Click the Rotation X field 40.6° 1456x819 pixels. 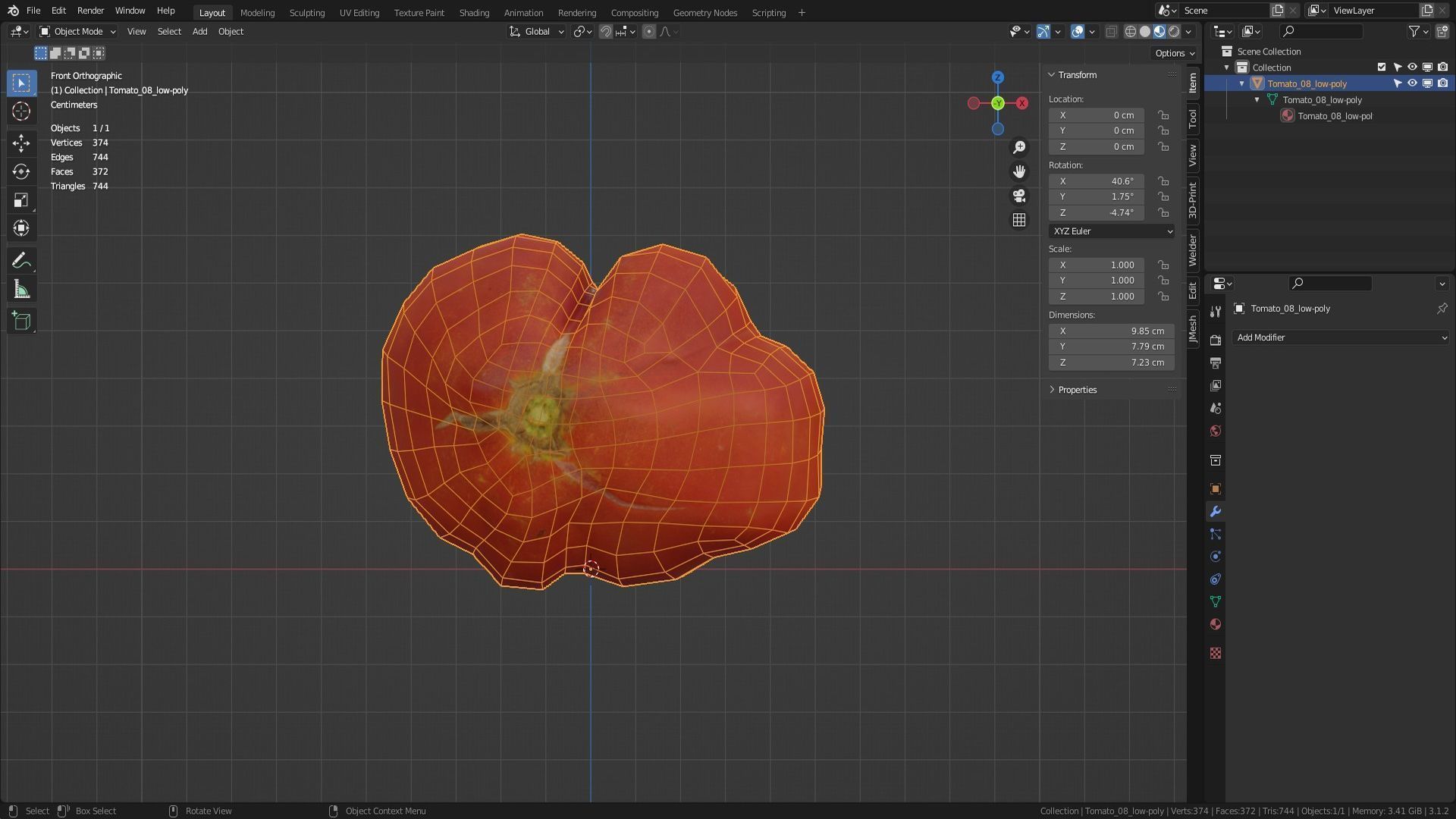tap(1097, 181)
